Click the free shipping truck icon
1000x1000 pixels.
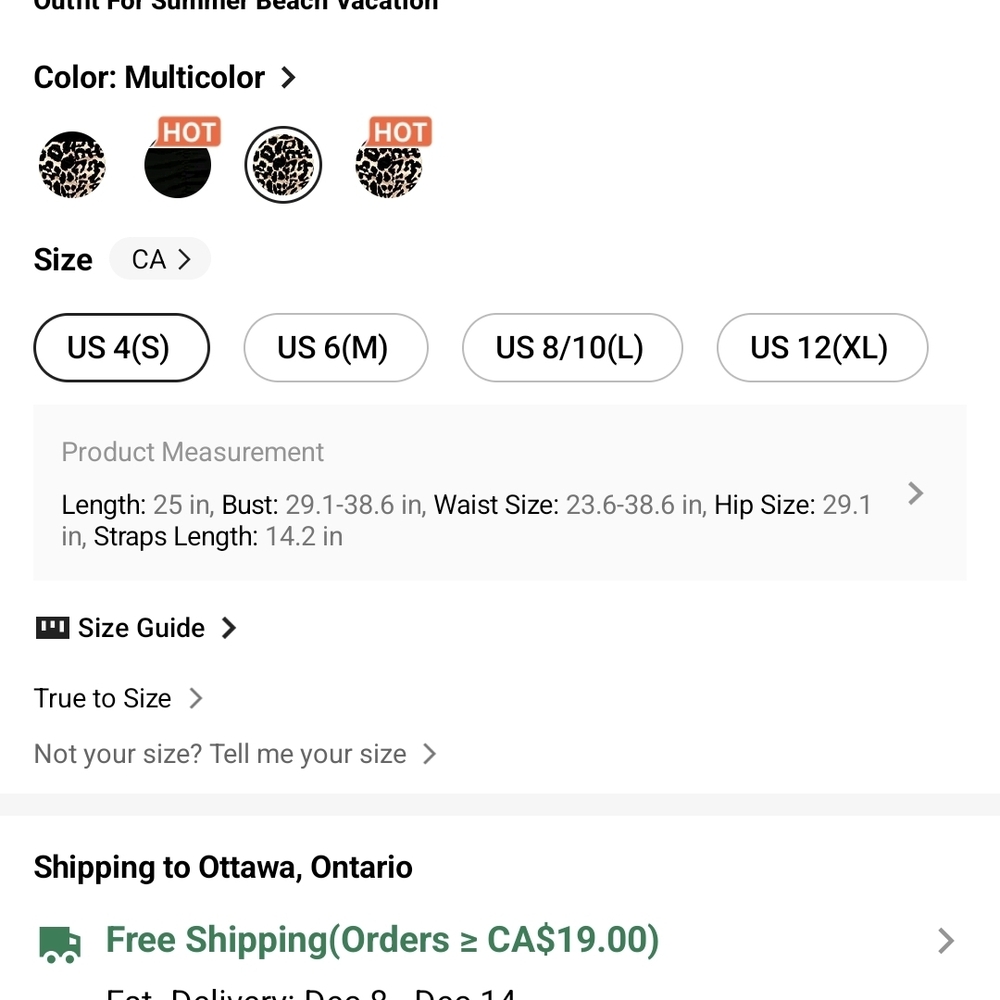[60, 943]
